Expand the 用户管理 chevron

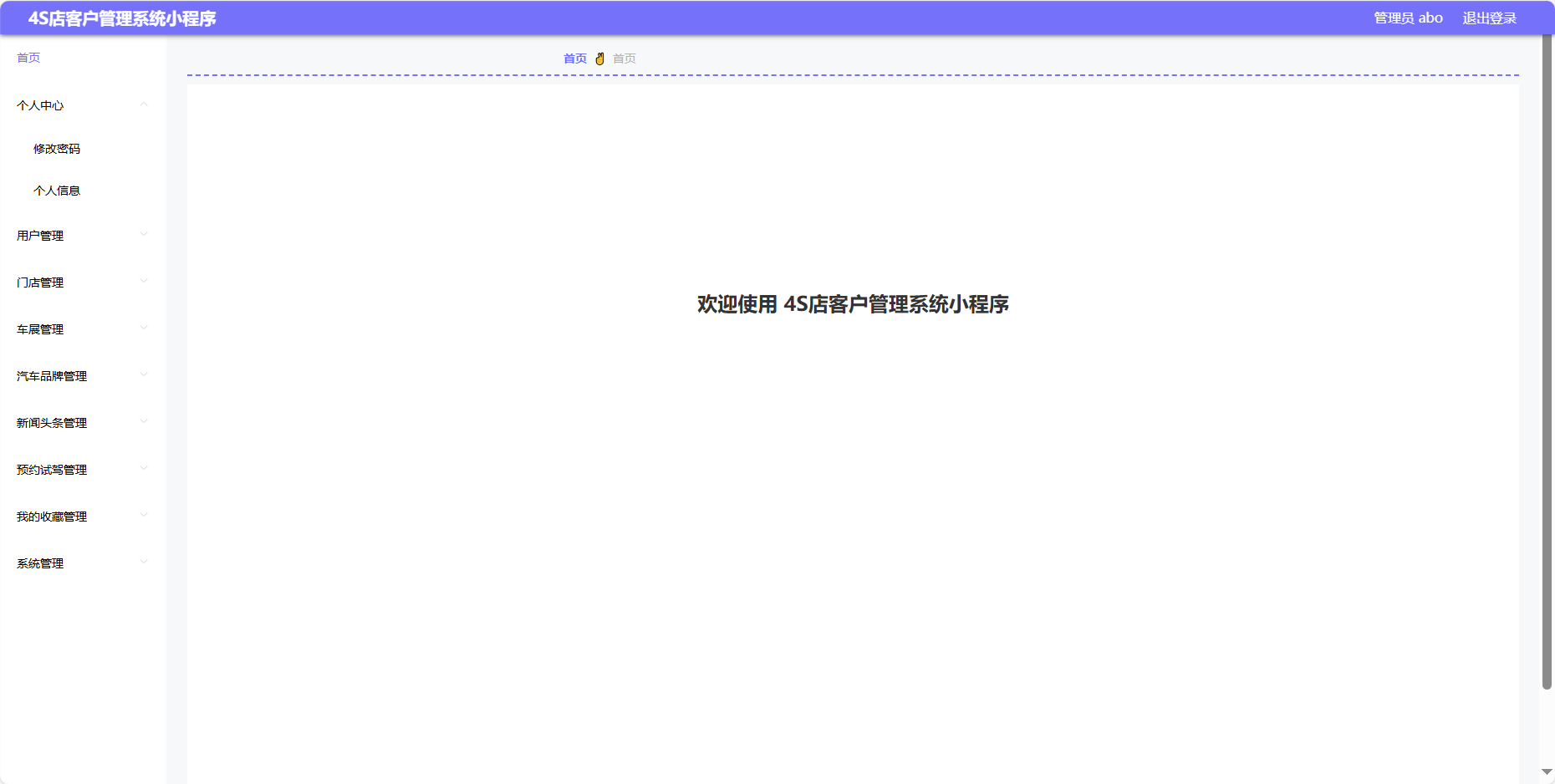point(144,234)
